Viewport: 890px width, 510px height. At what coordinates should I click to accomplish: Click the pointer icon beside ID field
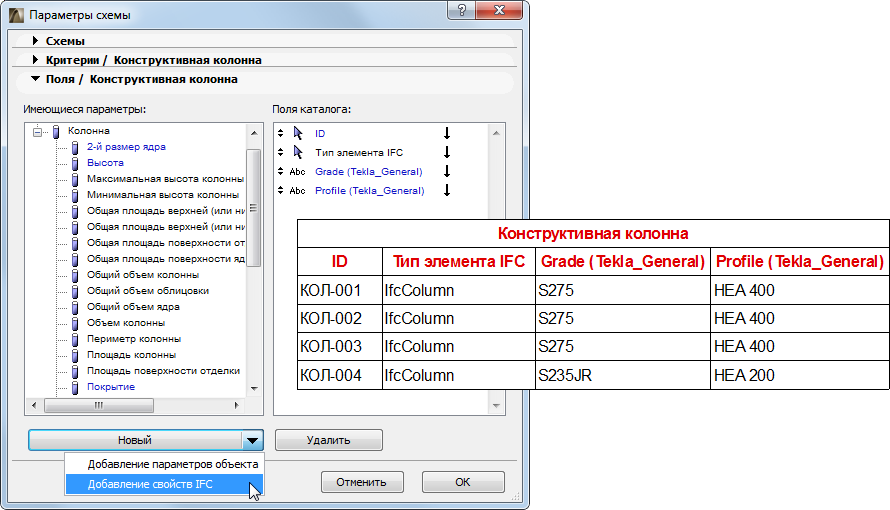pyautogui.click(x=298, y=133)
